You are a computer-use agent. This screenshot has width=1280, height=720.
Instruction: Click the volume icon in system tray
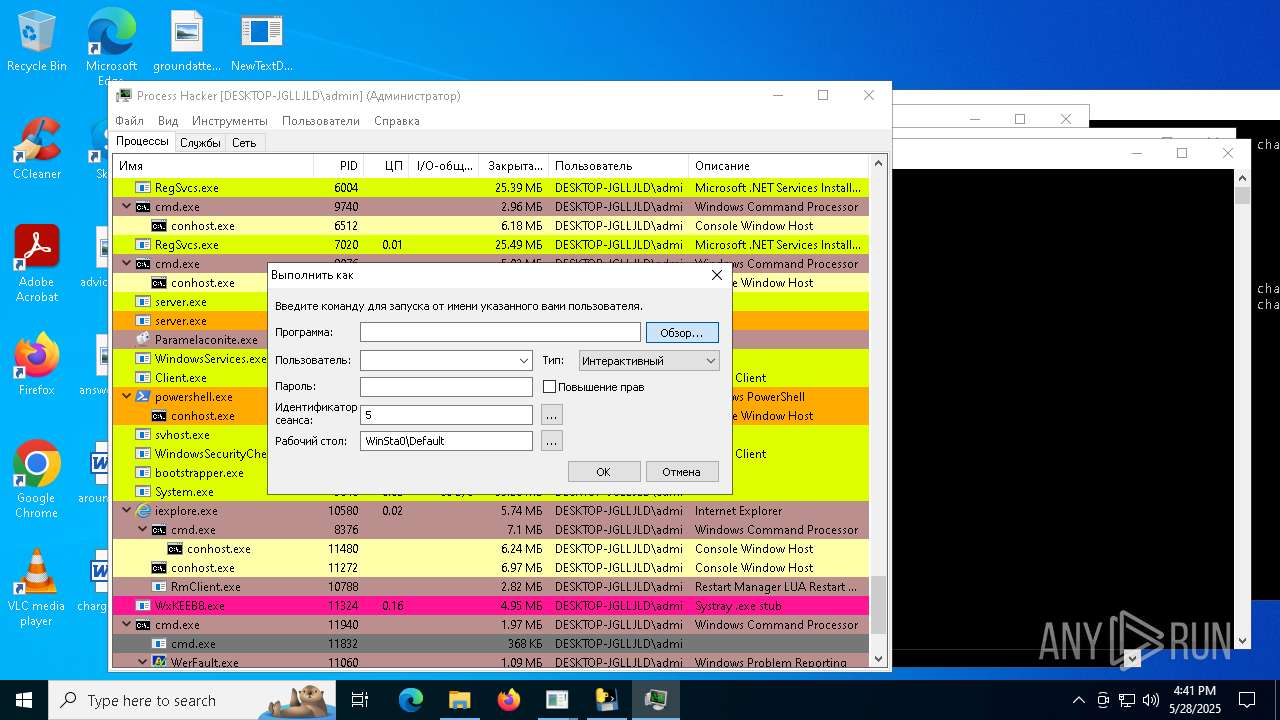pos(1151,700)
